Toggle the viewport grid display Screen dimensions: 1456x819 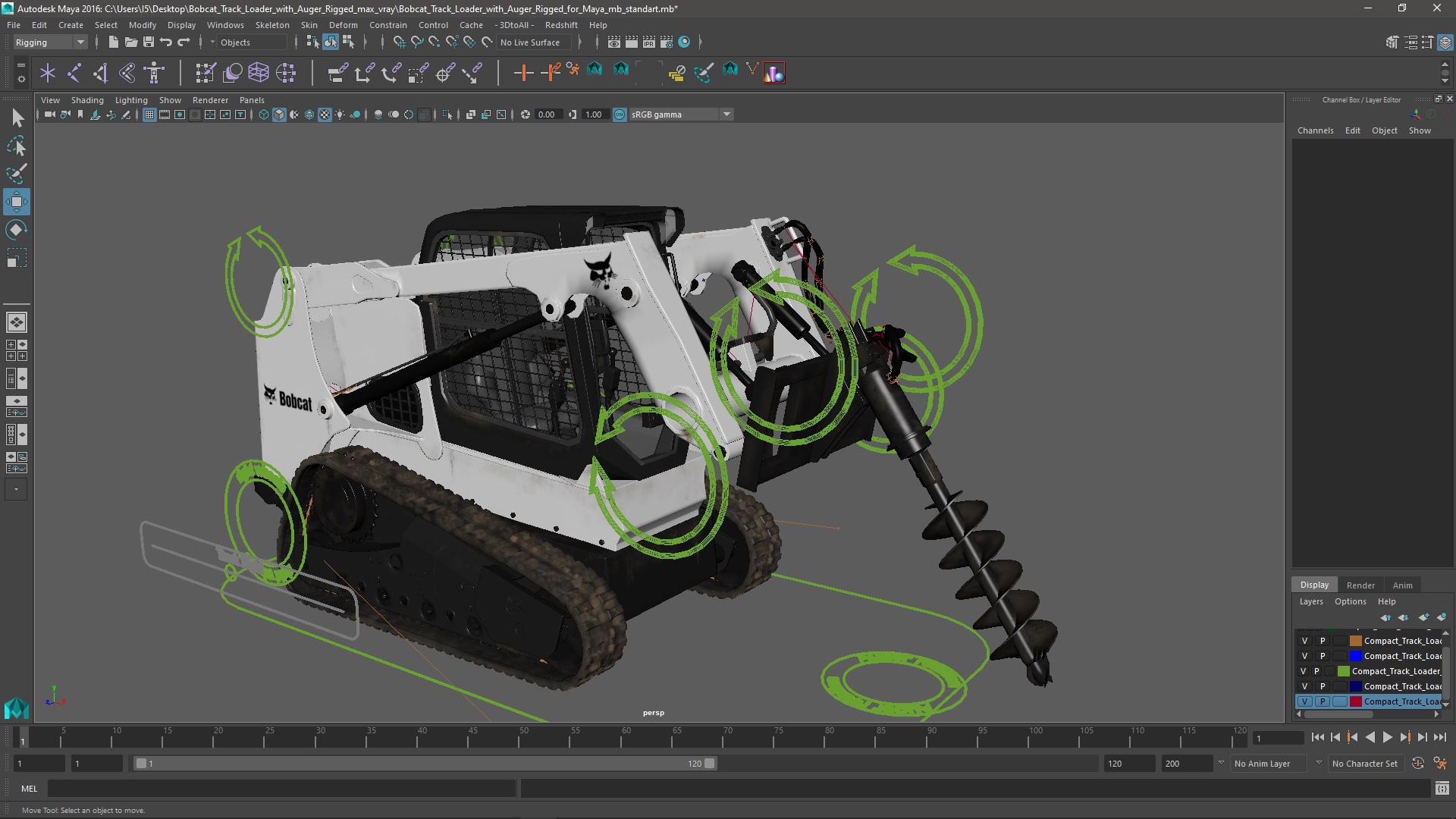[x=149, y=115]
